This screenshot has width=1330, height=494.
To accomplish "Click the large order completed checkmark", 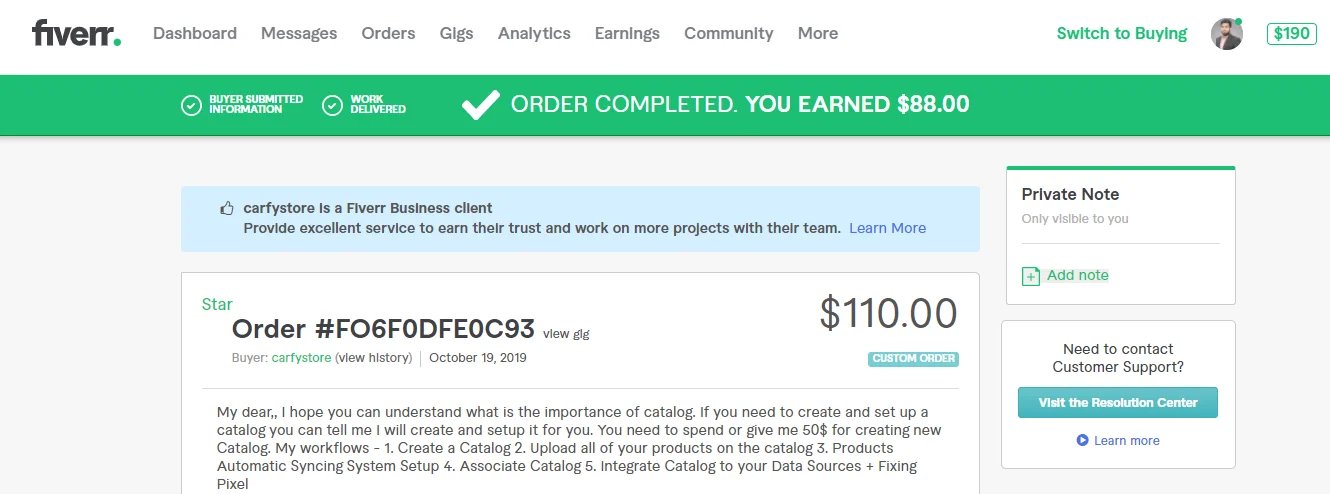I will tap(480, 104).
